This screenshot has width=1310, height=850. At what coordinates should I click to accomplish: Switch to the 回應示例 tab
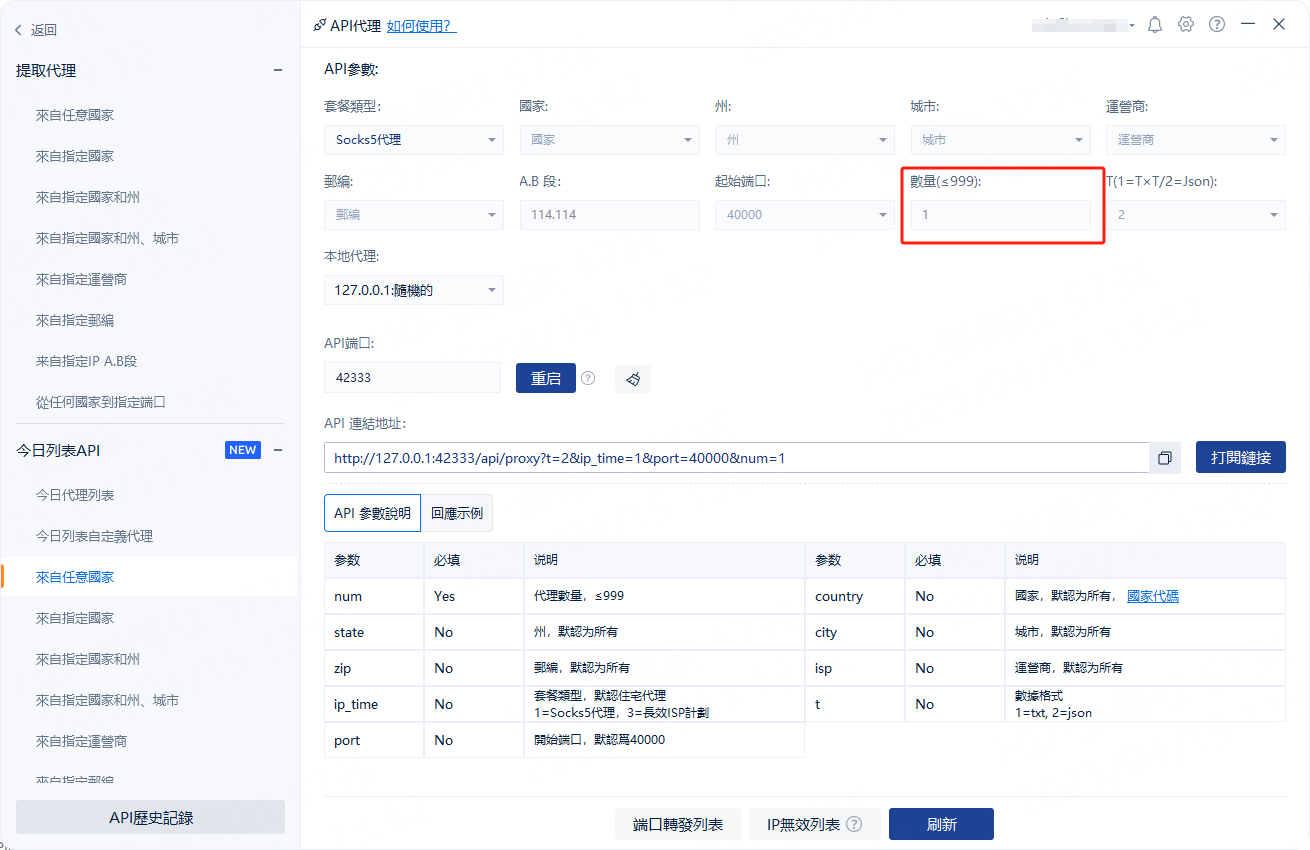coord(457,513)
